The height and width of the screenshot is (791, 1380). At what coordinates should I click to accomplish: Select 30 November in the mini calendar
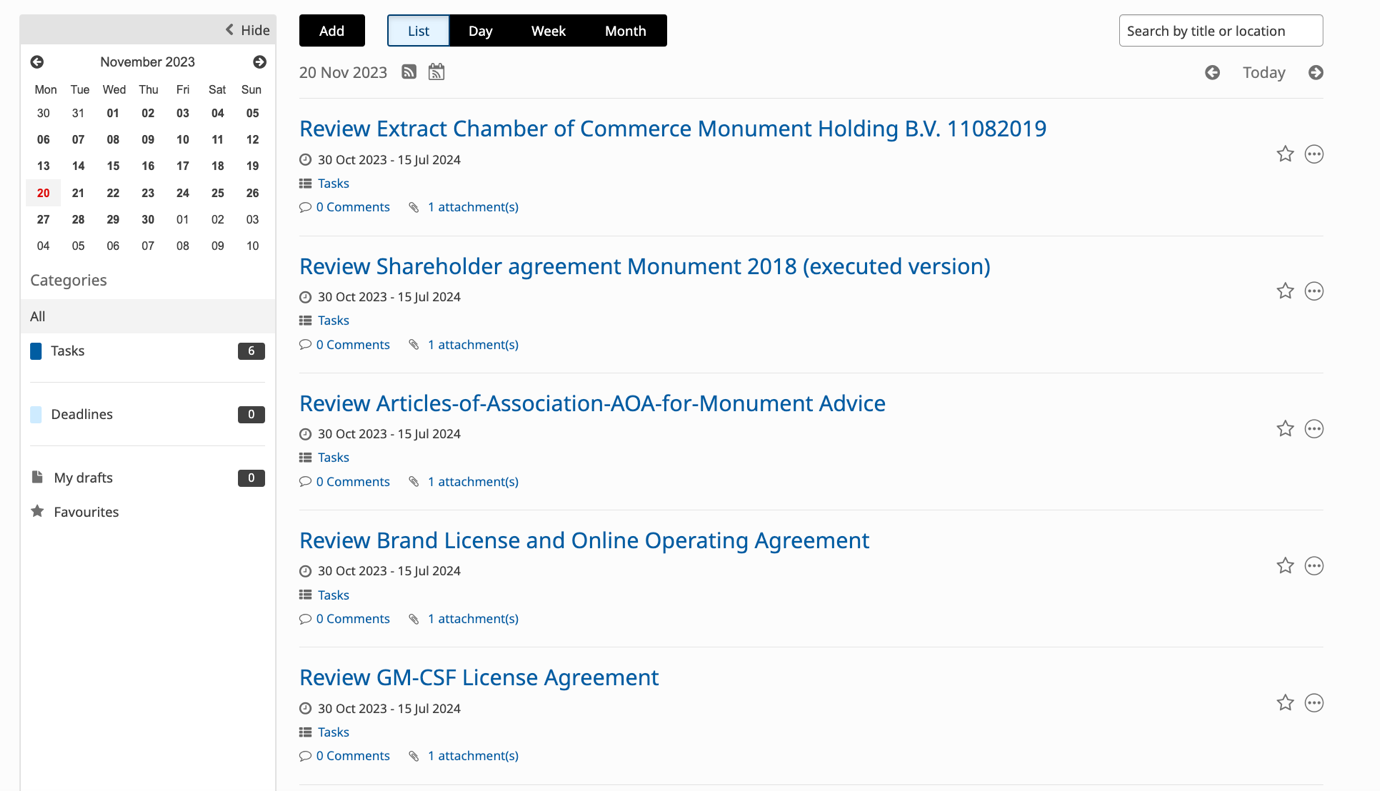[x=148, y=219]
